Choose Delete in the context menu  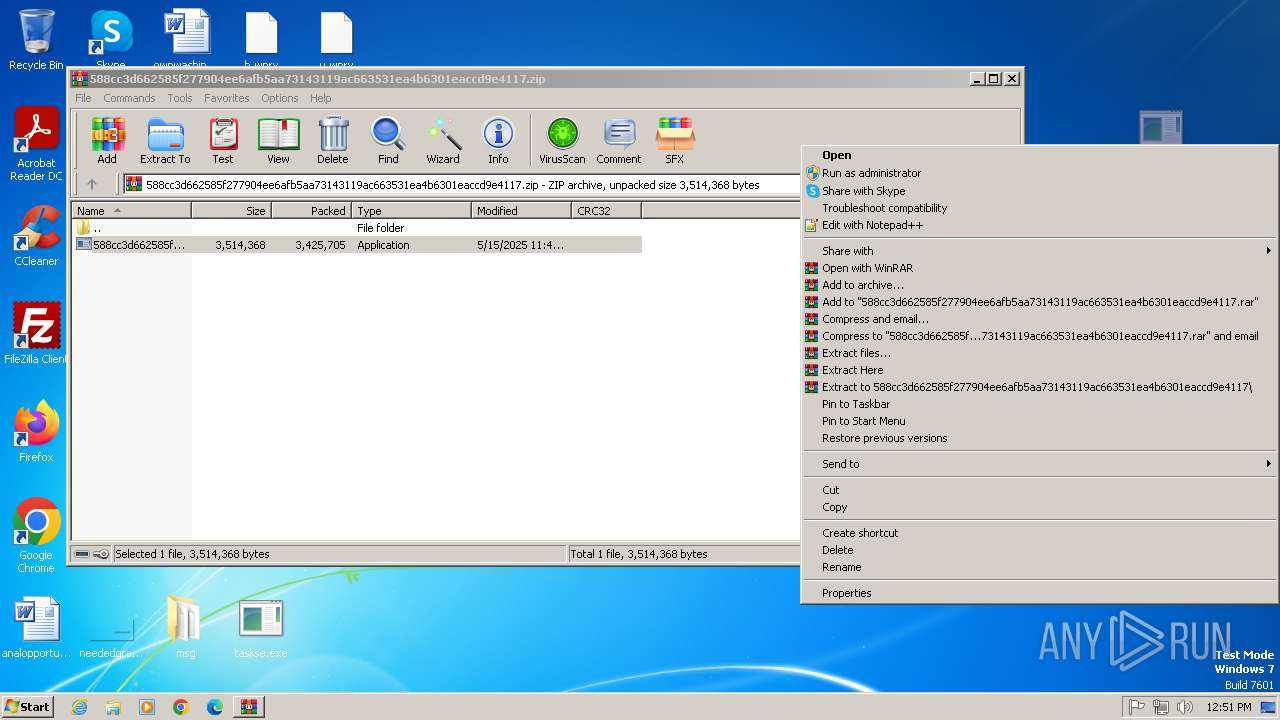pos(1040,550)
